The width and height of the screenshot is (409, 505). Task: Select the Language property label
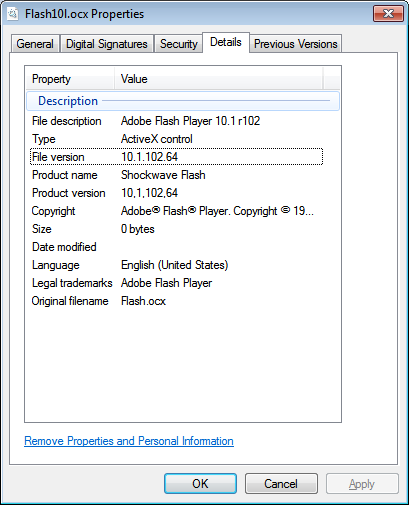[x=56, y=265]
